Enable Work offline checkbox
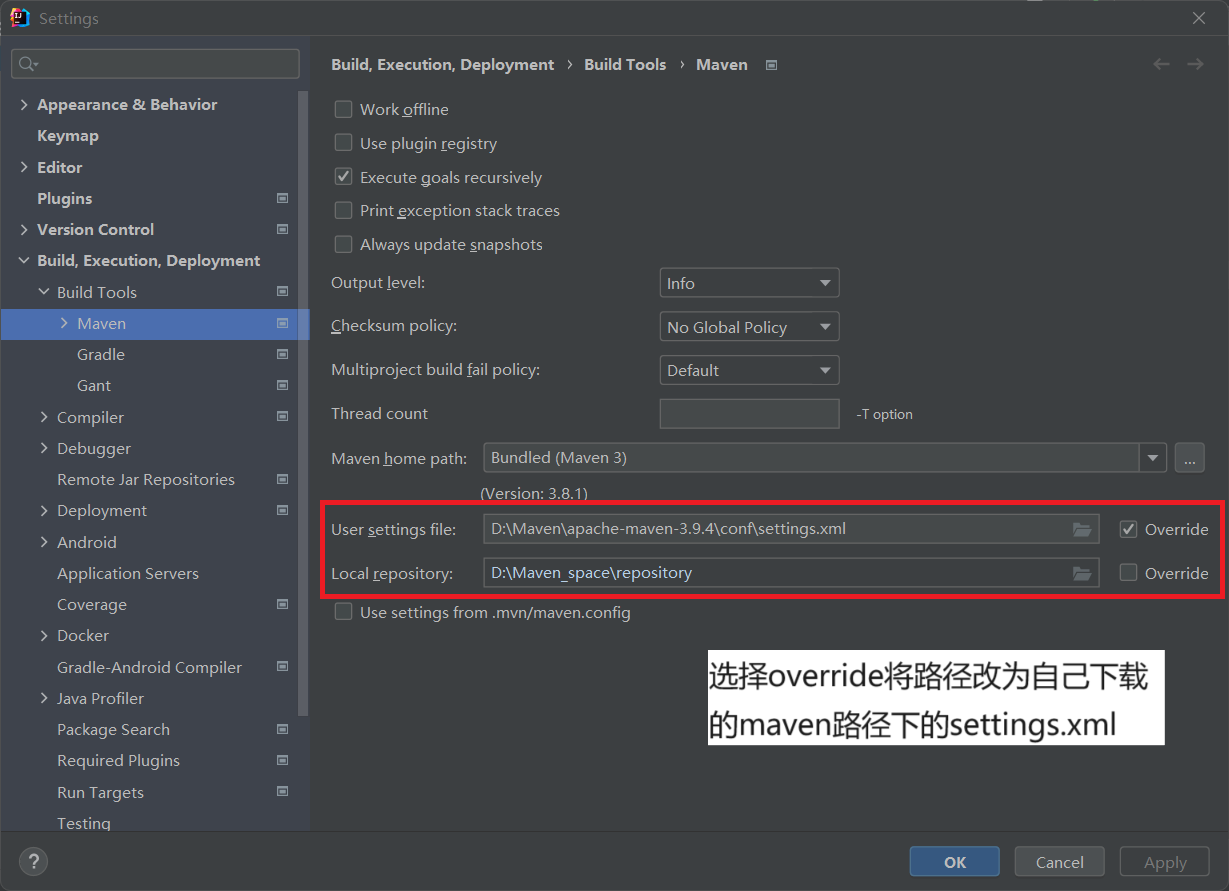Screen dimensions: 1229x891 click(343, 109)
